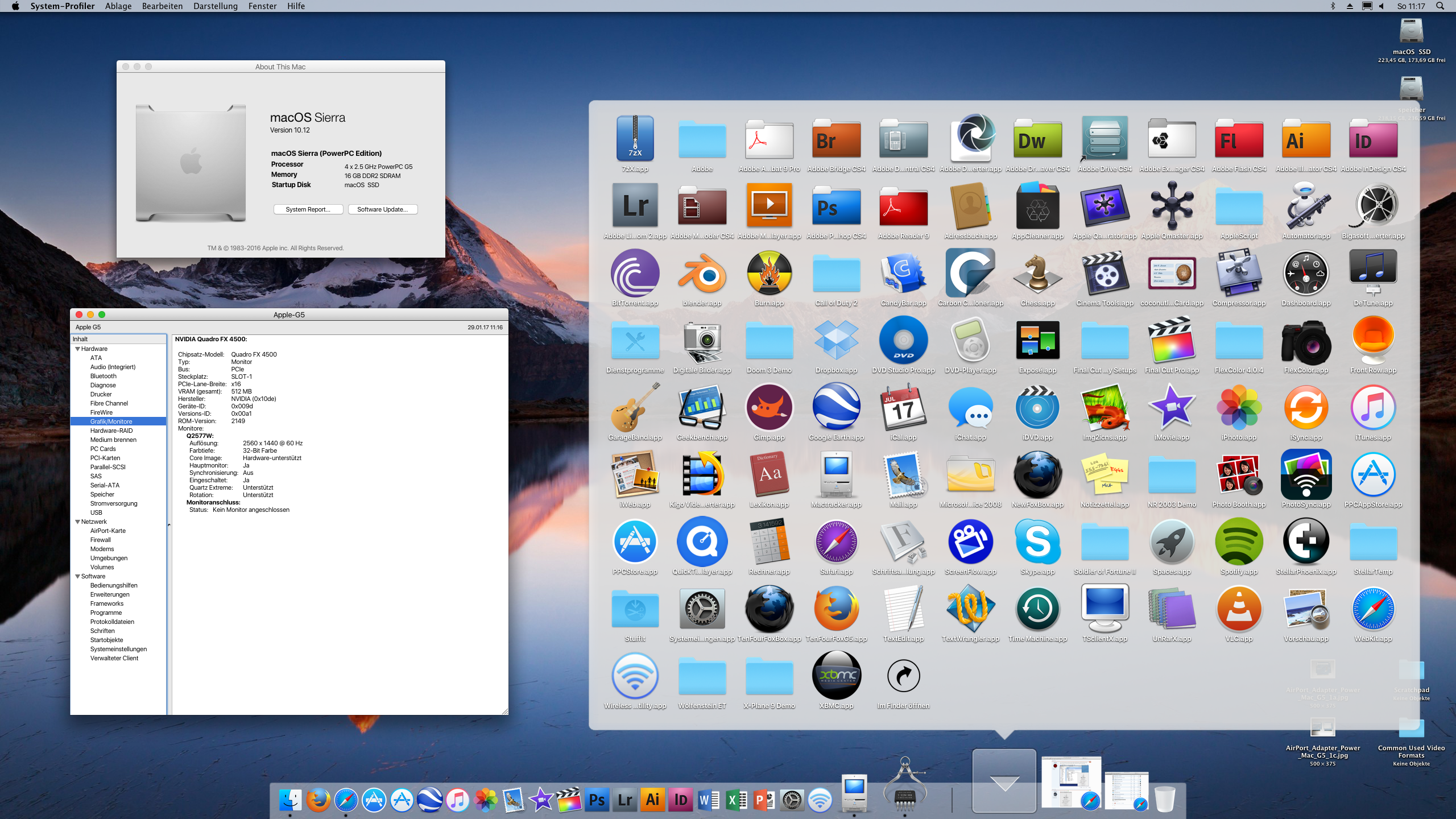Launch Adobe Photoshop CS4 in the stack
This screenshot has height=819, width=1456.
coord(836,206)
